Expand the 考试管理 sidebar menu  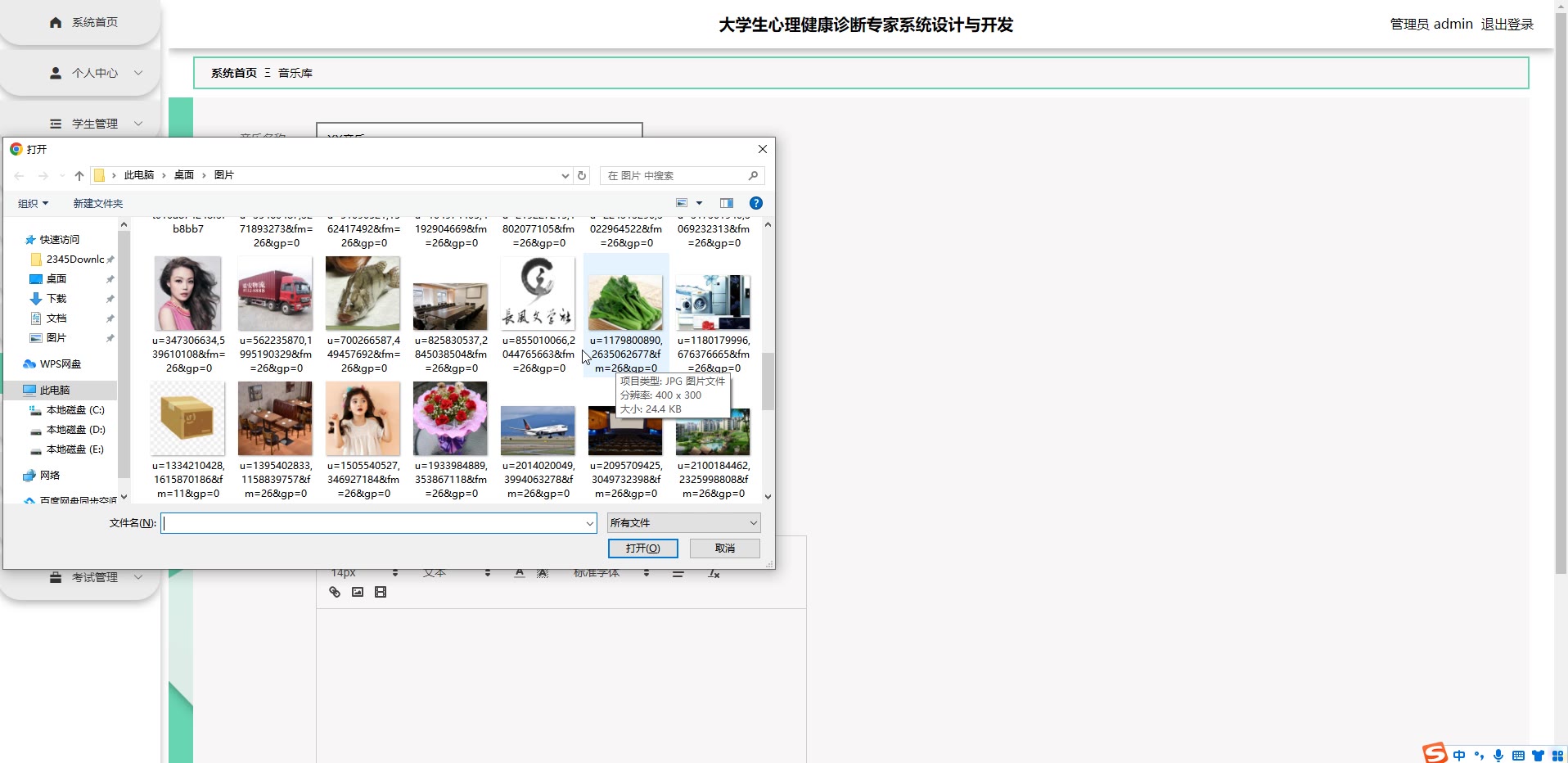click(x=79, y=577)
